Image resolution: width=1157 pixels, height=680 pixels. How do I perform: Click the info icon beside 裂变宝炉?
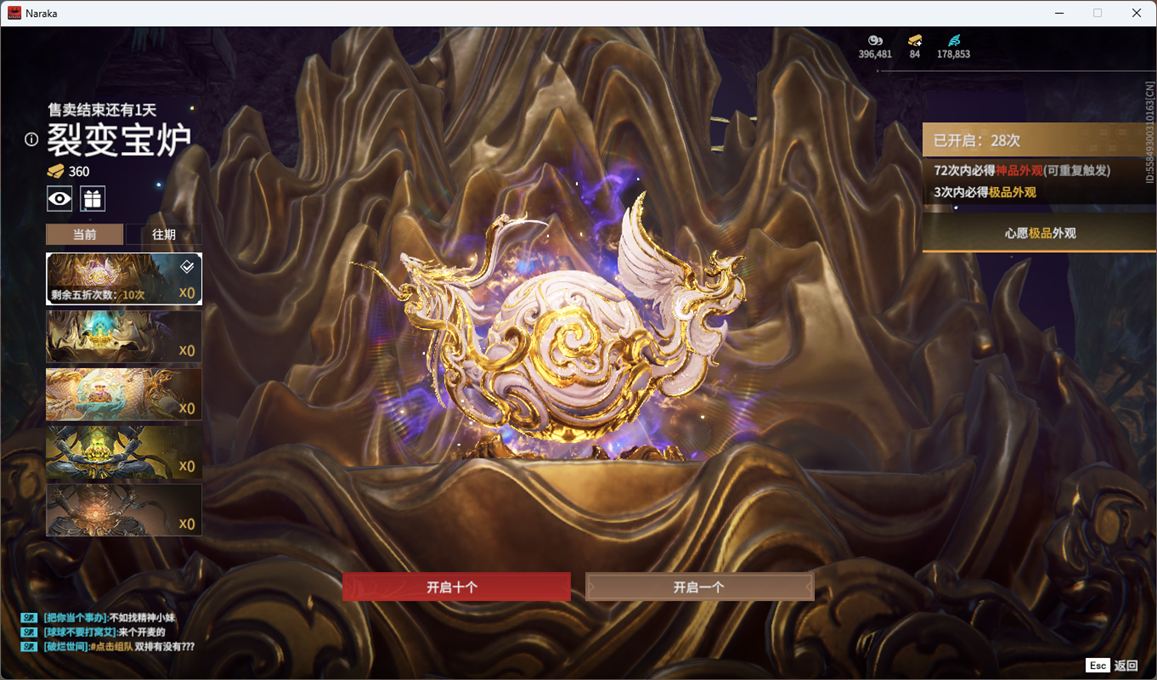[31, 139]
